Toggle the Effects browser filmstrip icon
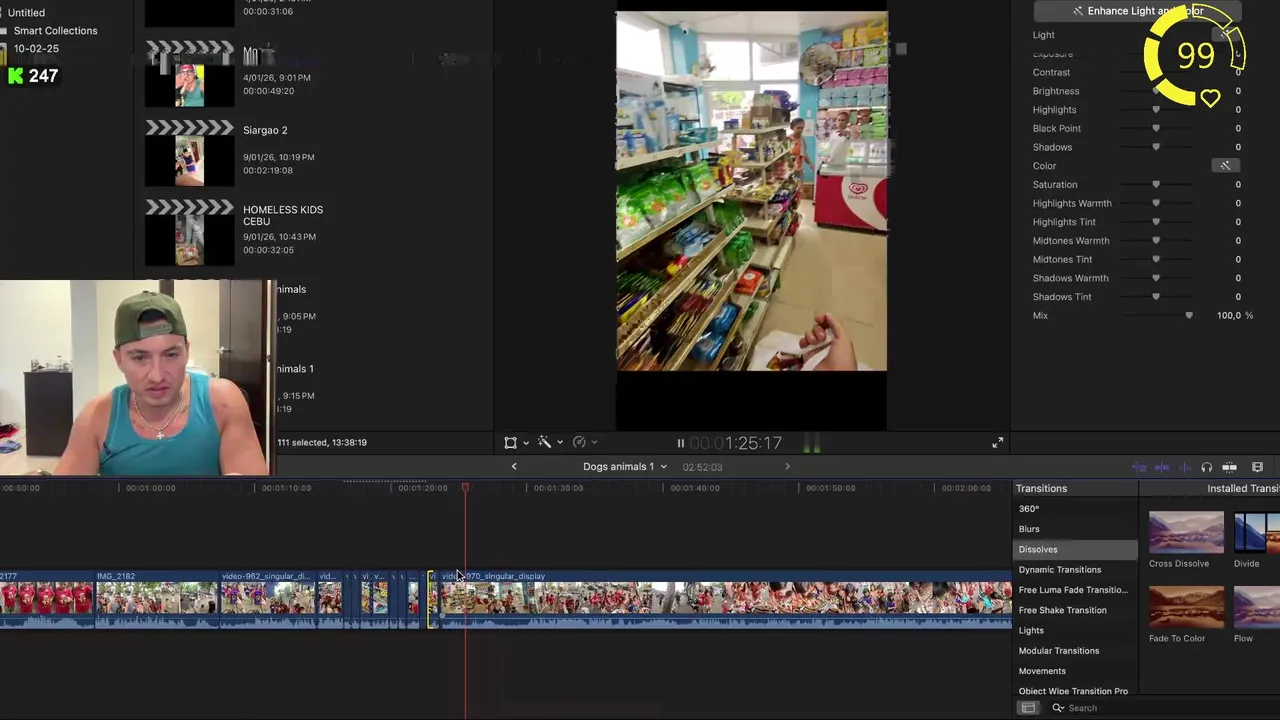 pos(1258,468)
